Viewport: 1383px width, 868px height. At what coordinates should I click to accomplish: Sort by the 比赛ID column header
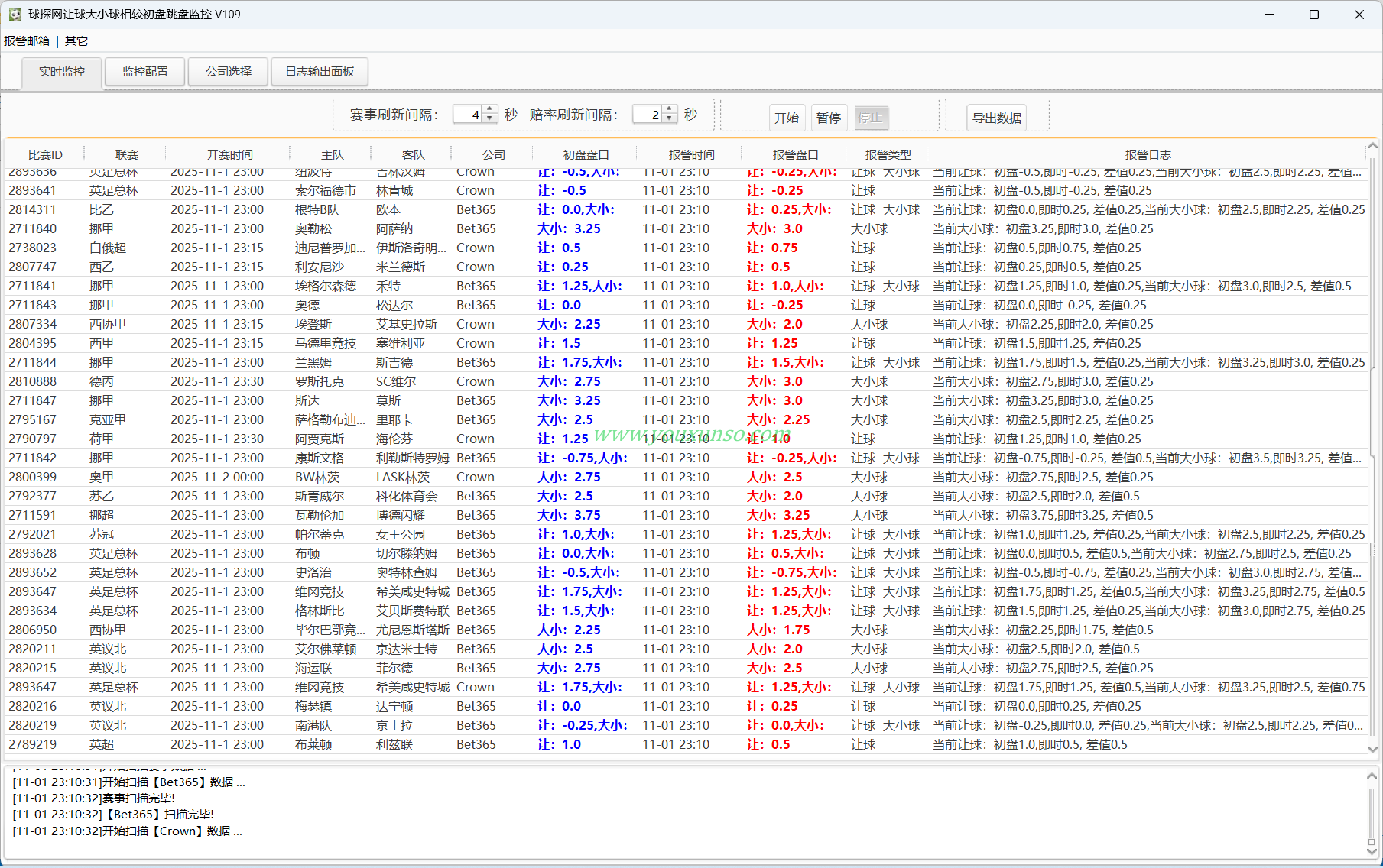(45, 155)
